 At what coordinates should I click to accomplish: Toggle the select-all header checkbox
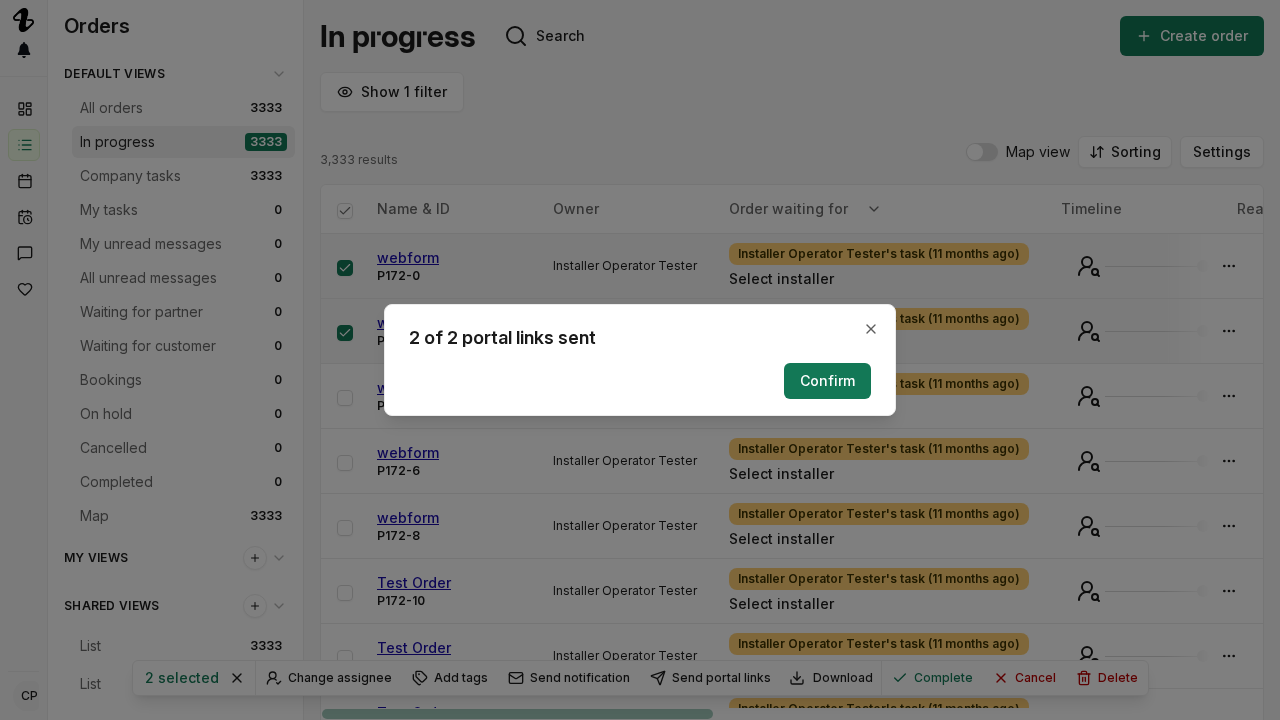(345, 211)
